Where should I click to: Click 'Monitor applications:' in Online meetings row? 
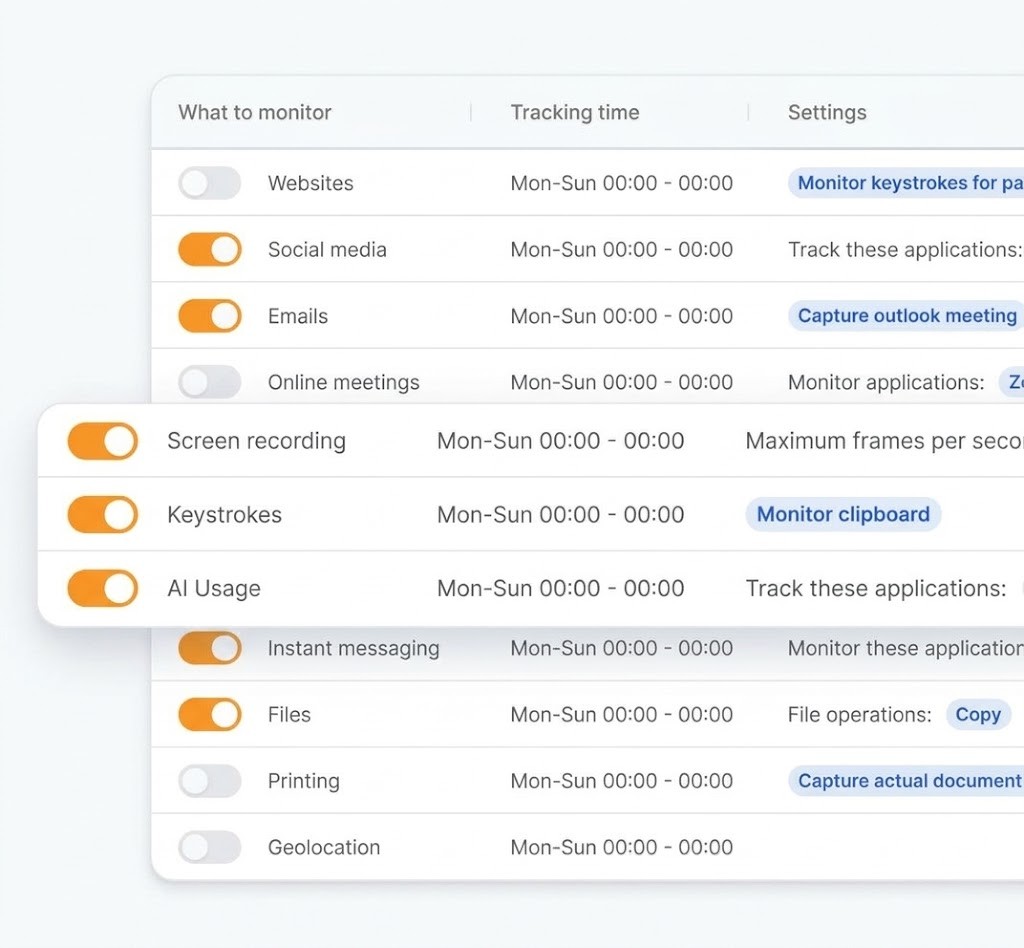[886, 383]
